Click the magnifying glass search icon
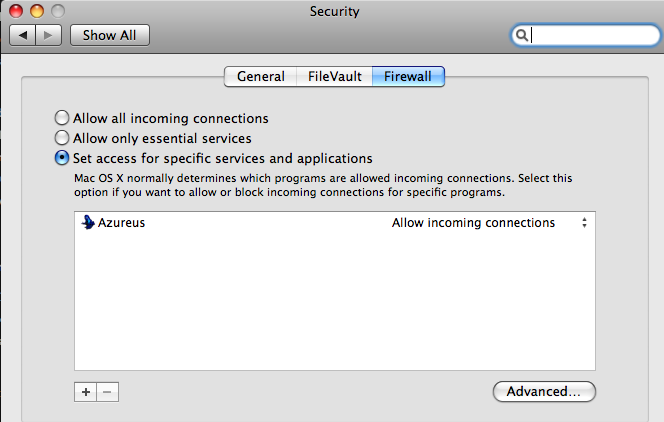Image resolution: width=664 pixels, height=422 pixels. pyautogui.click(x=522, y=35)
